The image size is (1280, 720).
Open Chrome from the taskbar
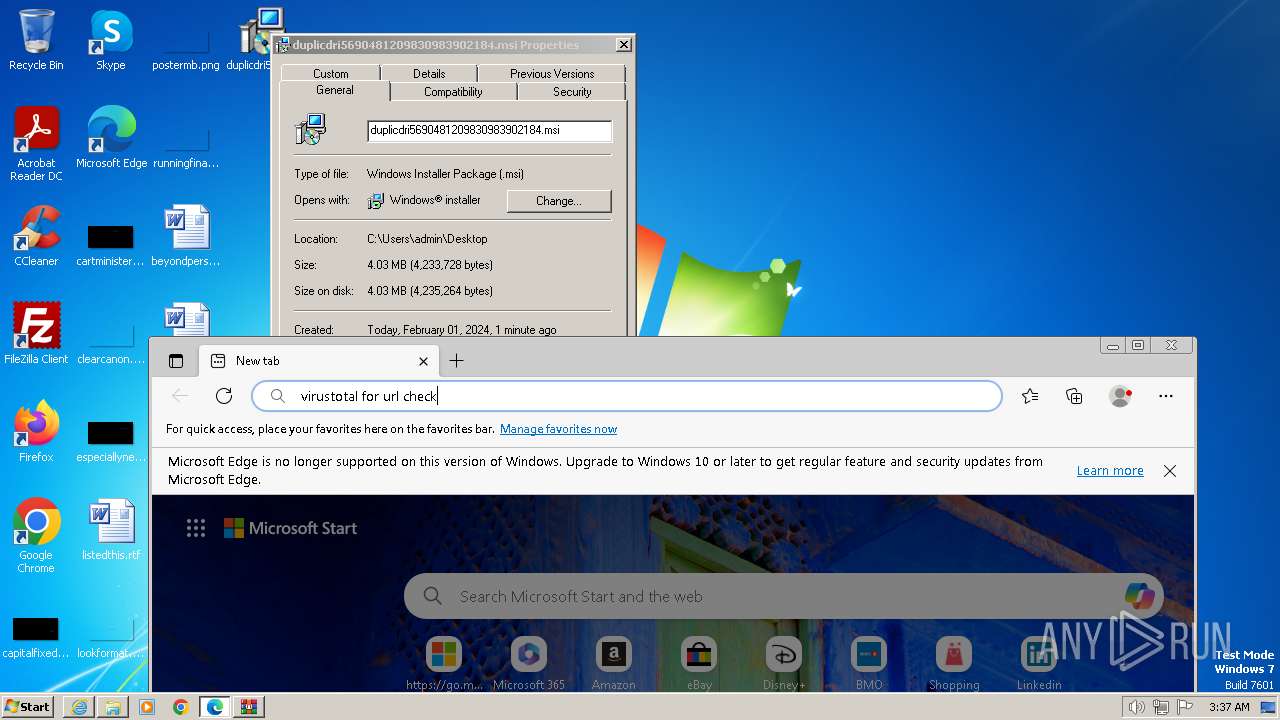tap(180, 707)
